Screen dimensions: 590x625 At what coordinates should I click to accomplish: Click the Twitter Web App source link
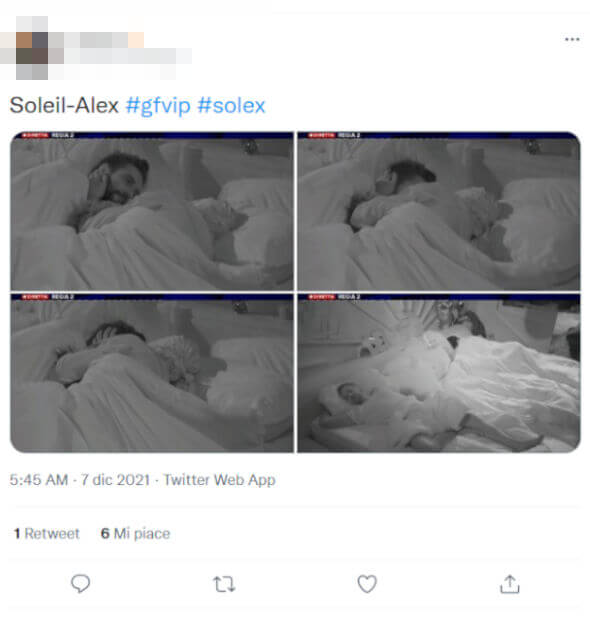point(219,480)
